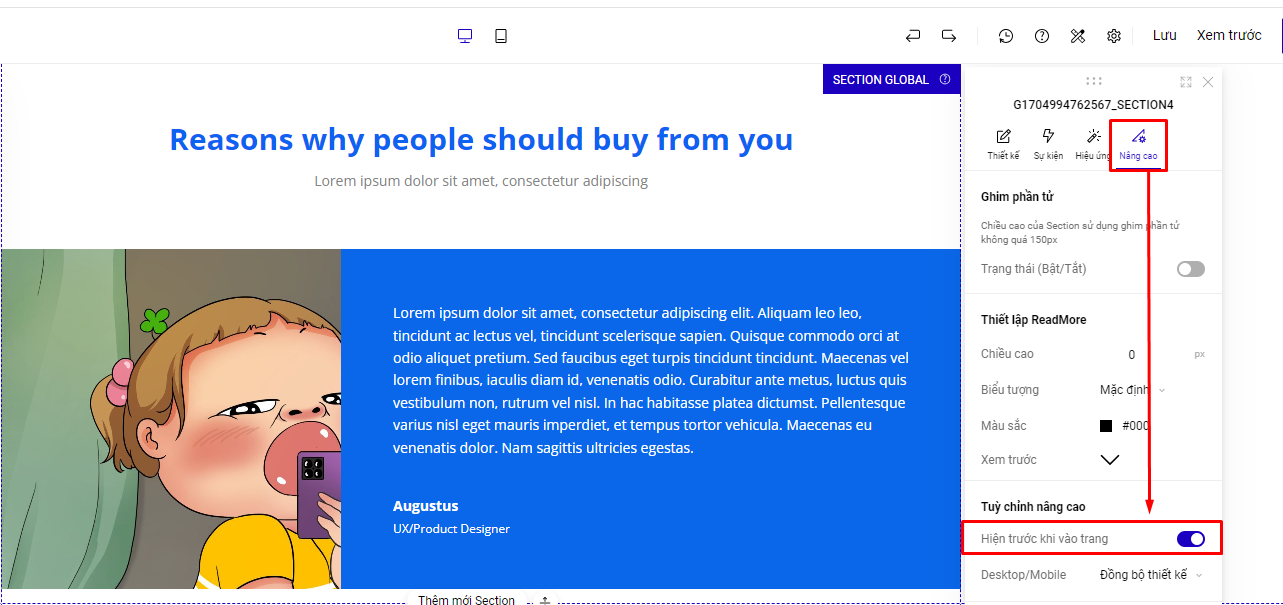Viewport: 1283px width, 605px height.
Task: Click the redo arrow icon
Action: point(948,36)
